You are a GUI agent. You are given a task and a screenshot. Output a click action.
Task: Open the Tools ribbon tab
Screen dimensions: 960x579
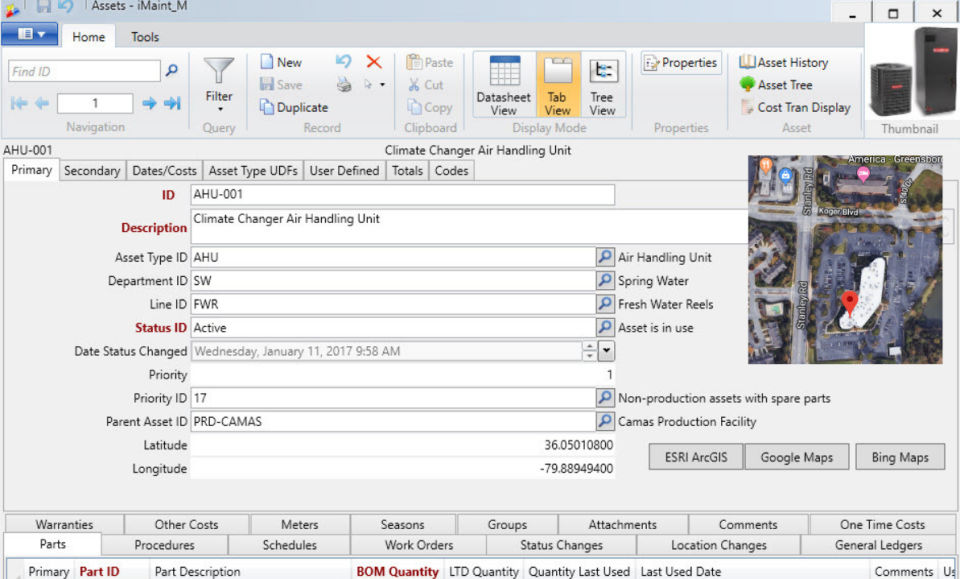click(146, 36)
